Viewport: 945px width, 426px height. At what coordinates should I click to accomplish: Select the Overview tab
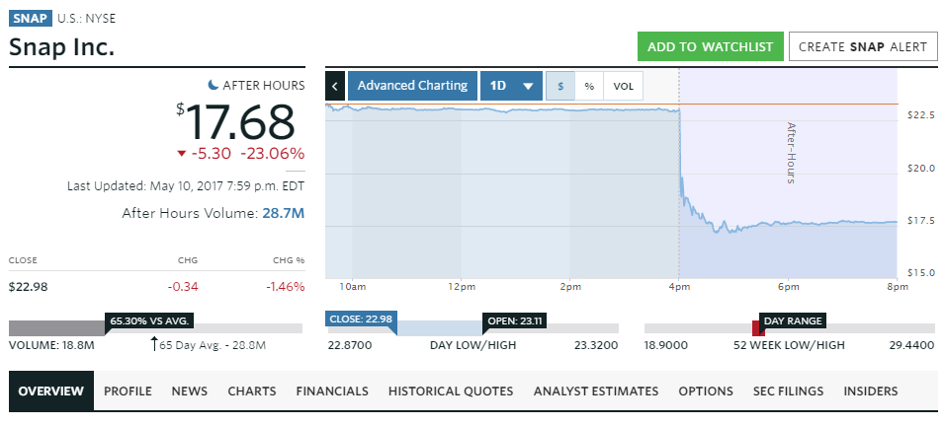(x=51, y=391)
